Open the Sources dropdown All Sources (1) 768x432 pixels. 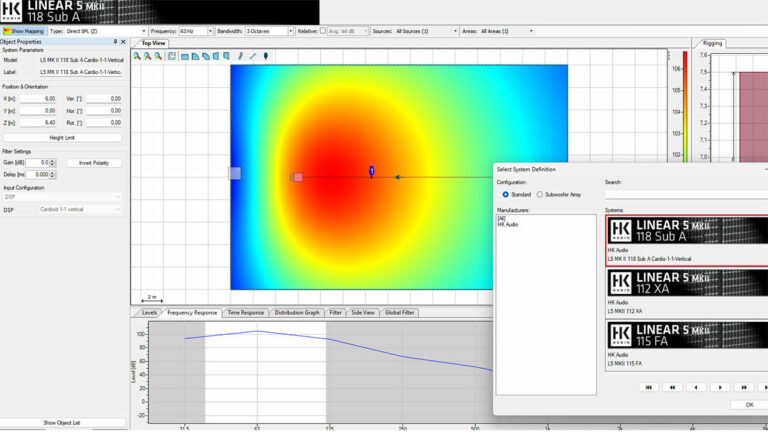click(x=426, y=31)
